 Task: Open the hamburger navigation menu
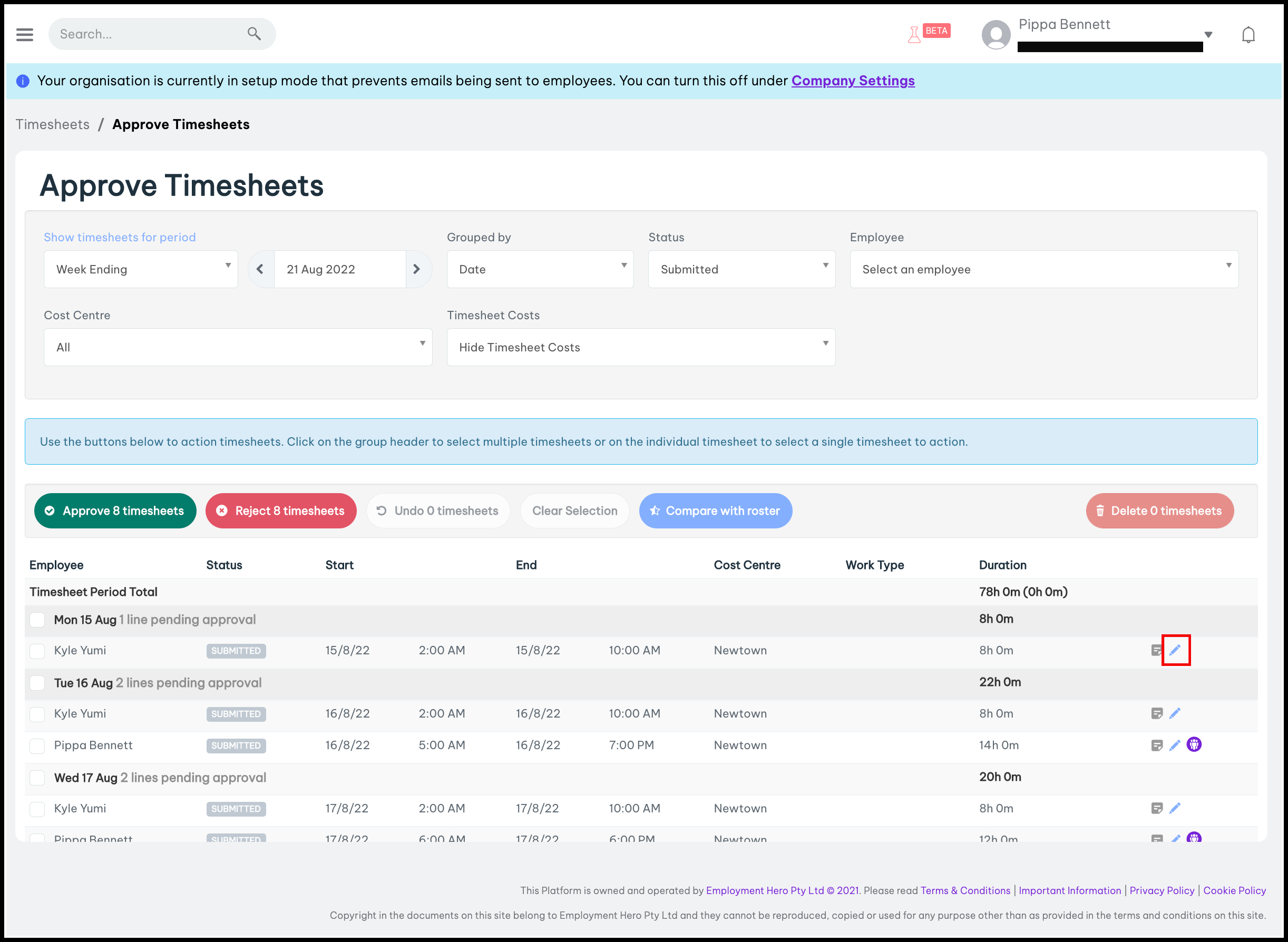pos(25,34)
